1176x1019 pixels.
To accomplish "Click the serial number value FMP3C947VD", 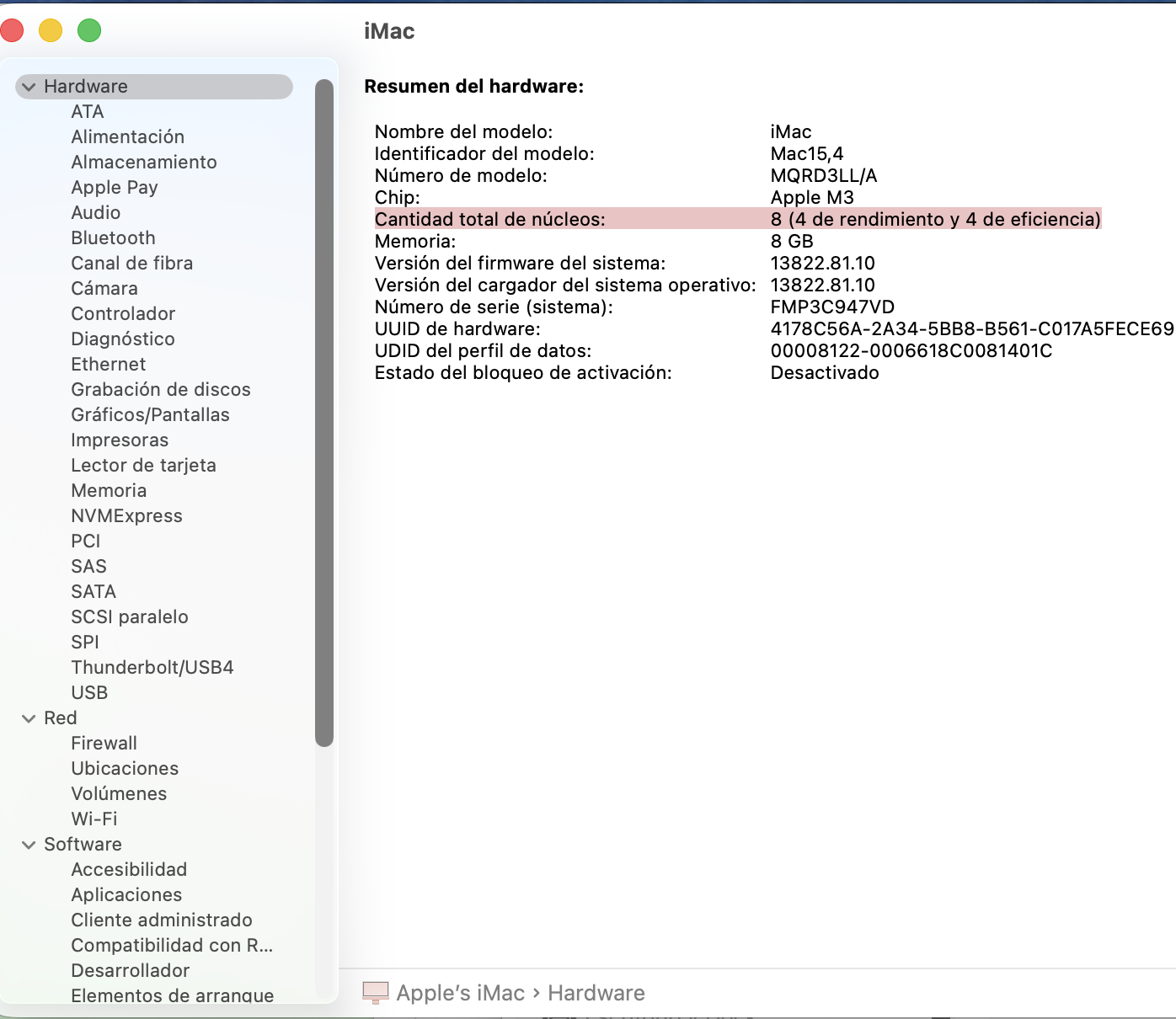I will pos(832,307).
